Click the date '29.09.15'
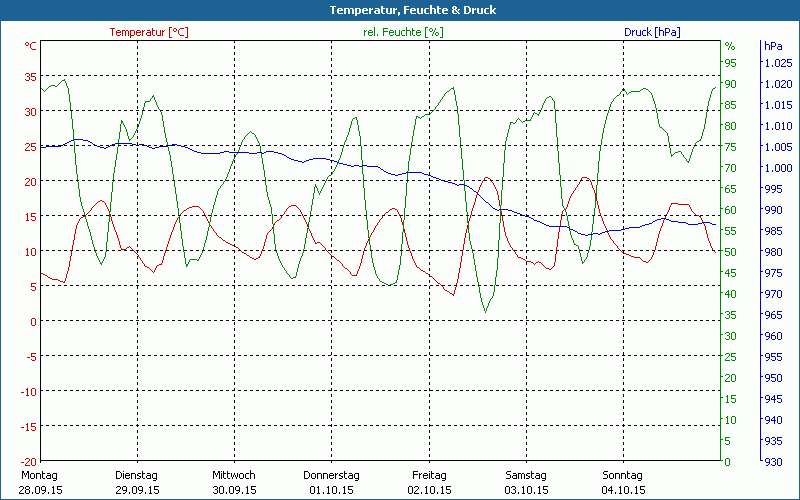The image size is (800, 500). point(138,490)
